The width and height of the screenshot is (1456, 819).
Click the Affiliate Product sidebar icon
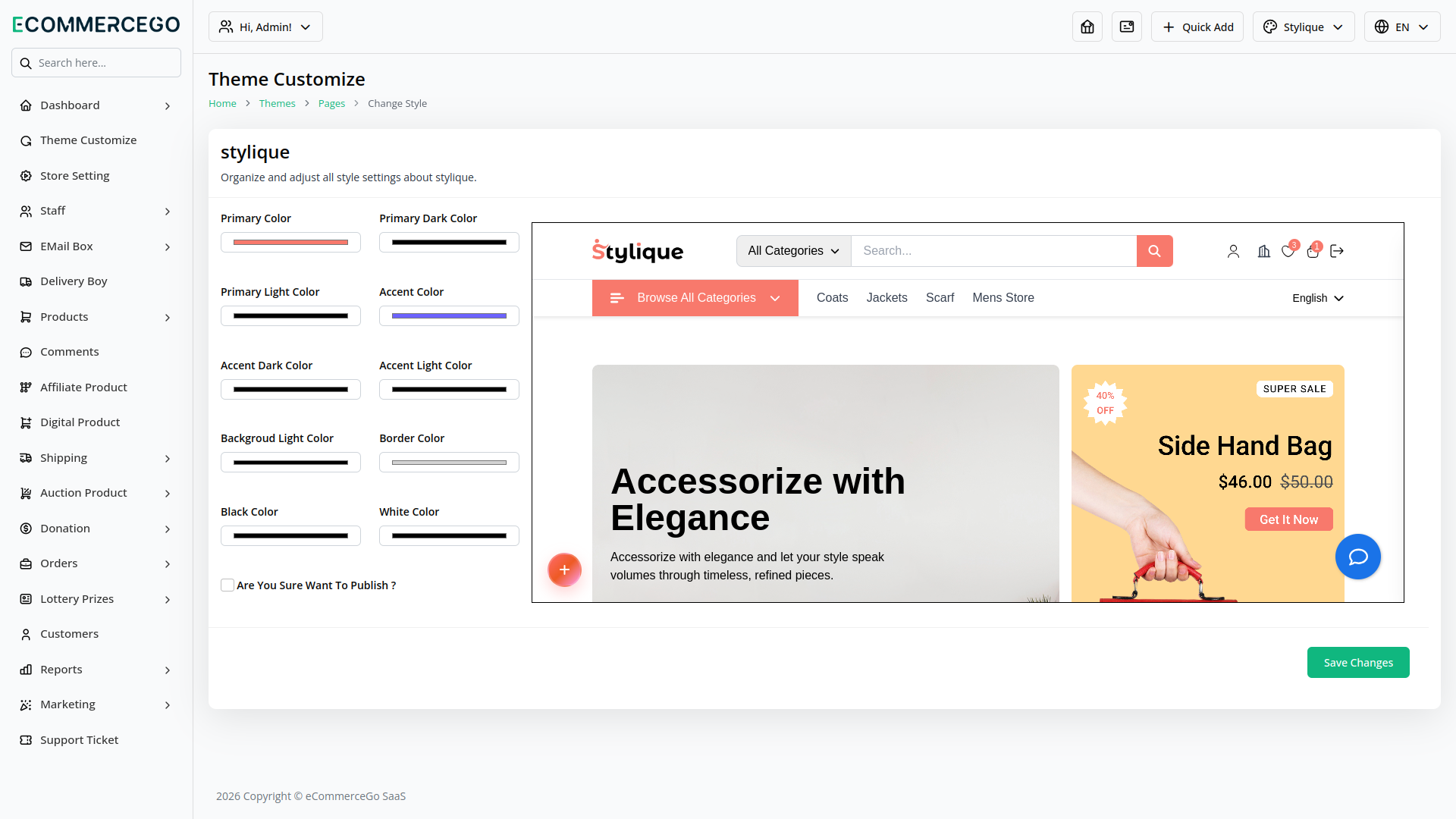tap(26, 388)
